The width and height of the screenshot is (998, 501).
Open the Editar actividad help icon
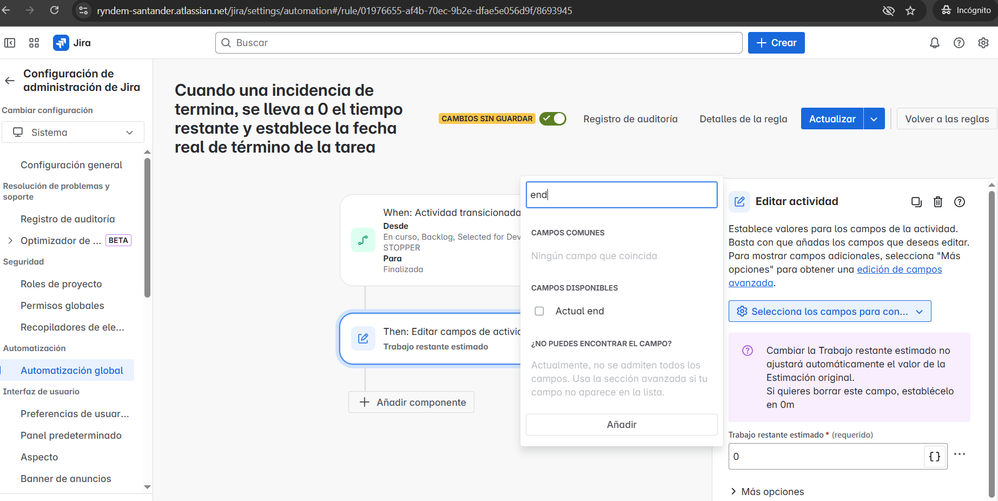click(x=959, y=202)
